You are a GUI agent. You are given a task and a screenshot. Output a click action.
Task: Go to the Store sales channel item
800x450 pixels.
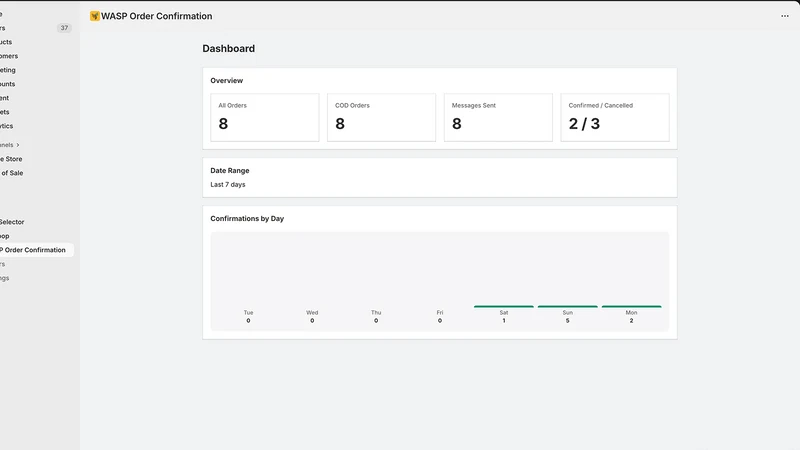point(11,159)
